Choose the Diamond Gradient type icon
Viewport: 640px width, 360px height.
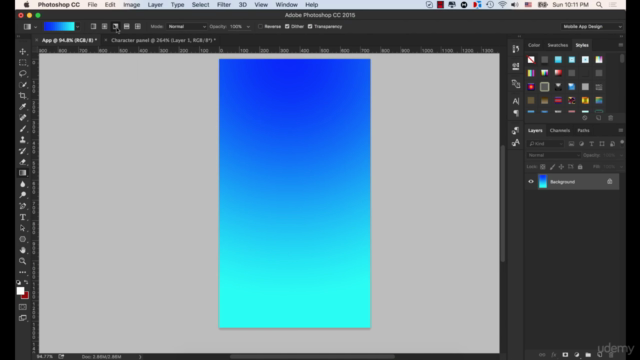[138, 27]
